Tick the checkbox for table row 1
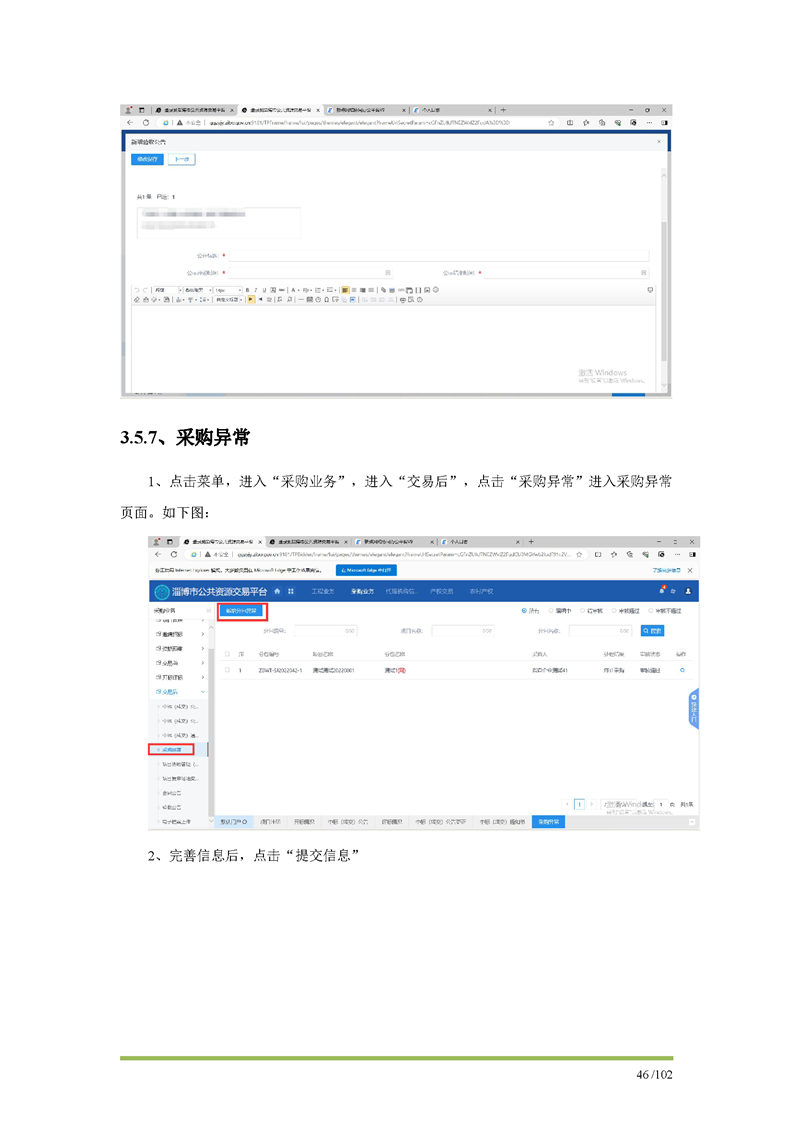This screenshot has width=793, height=1122. point(227,670)
